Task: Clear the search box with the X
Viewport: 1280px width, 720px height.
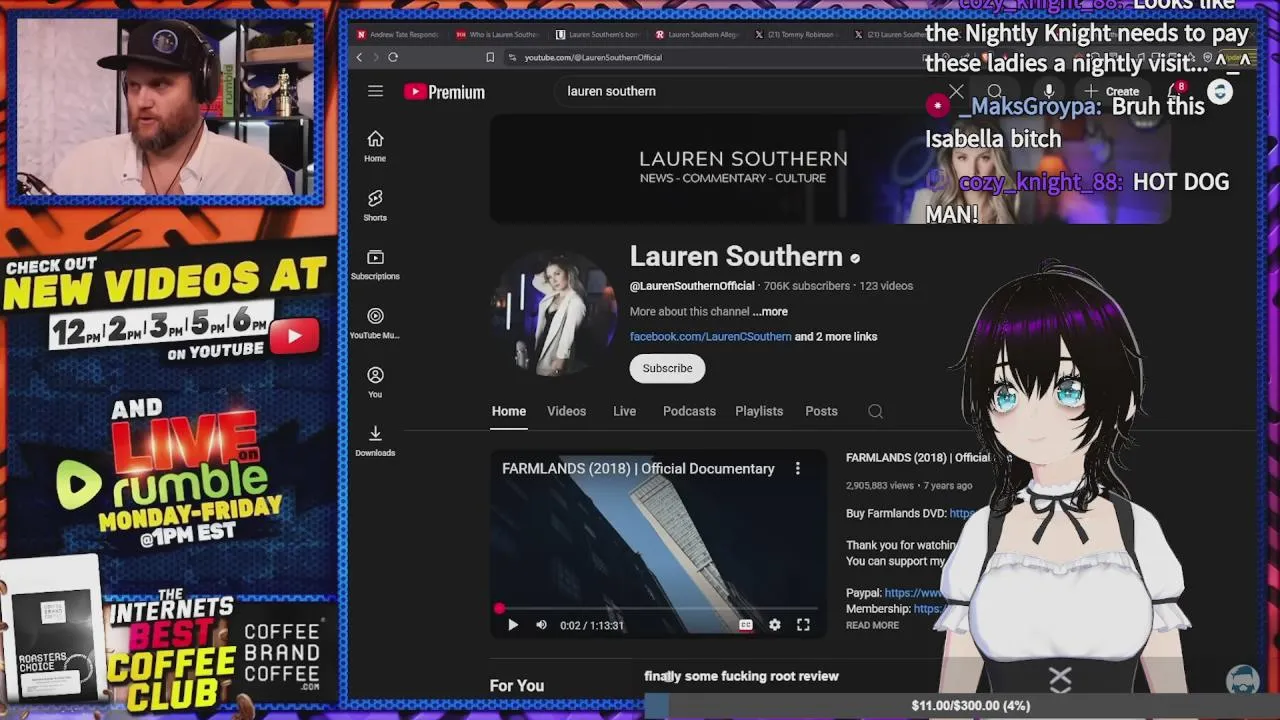Action: [x=956, y=92]
